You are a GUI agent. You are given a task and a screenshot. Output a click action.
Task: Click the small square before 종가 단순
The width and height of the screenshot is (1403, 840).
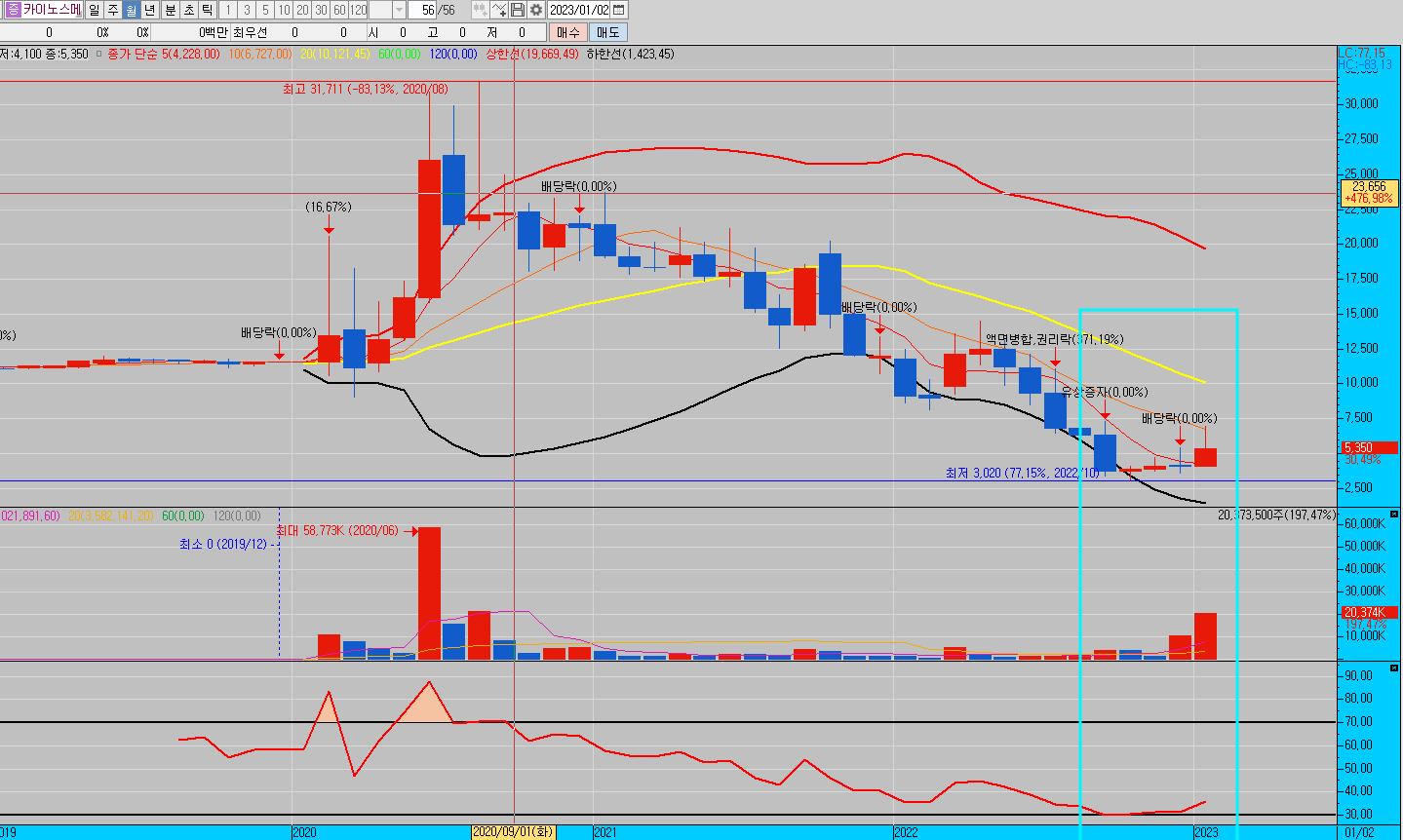[x=98, y=55]
